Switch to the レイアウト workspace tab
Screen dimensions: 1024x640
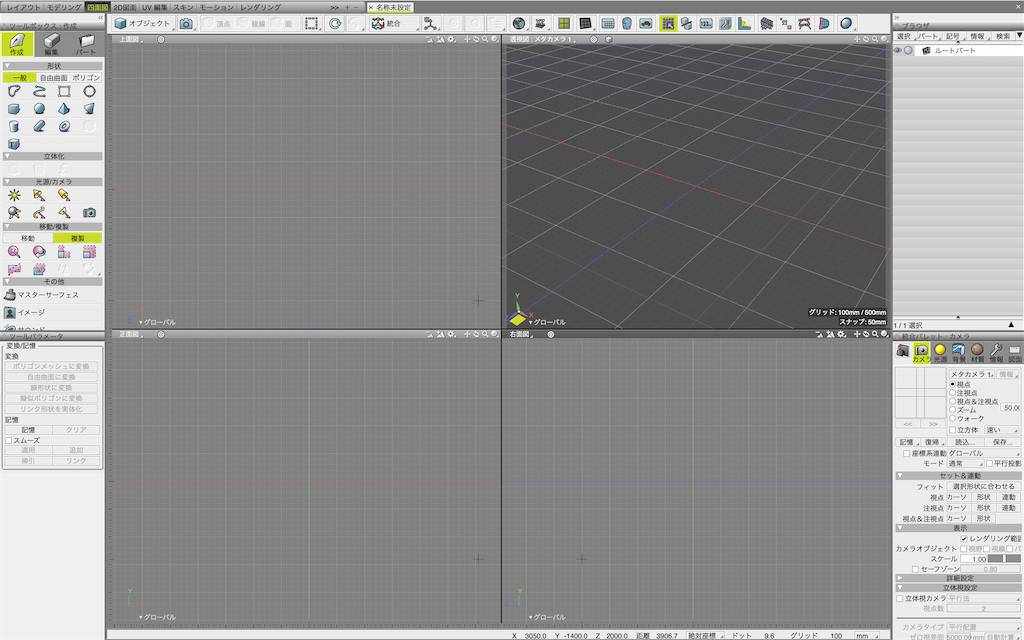pos(23,7)
